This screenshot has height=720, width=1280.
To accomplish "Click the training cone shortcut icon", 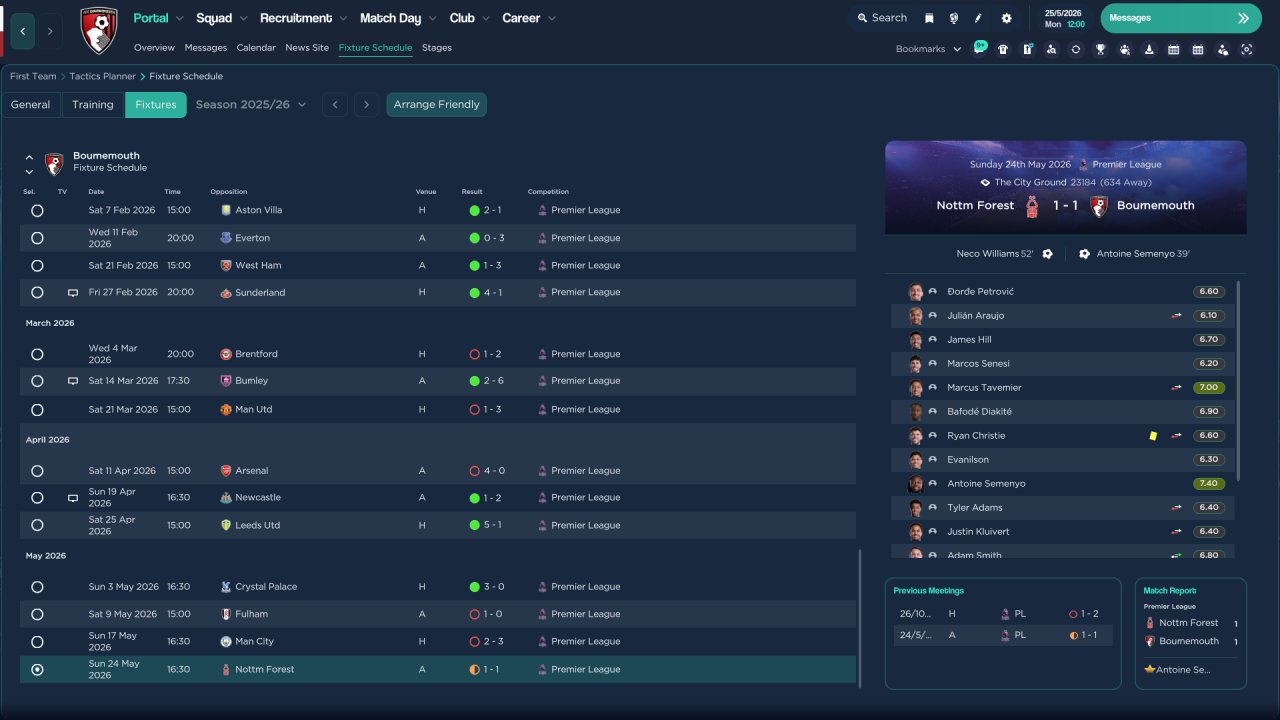I will pos(1149,49).
